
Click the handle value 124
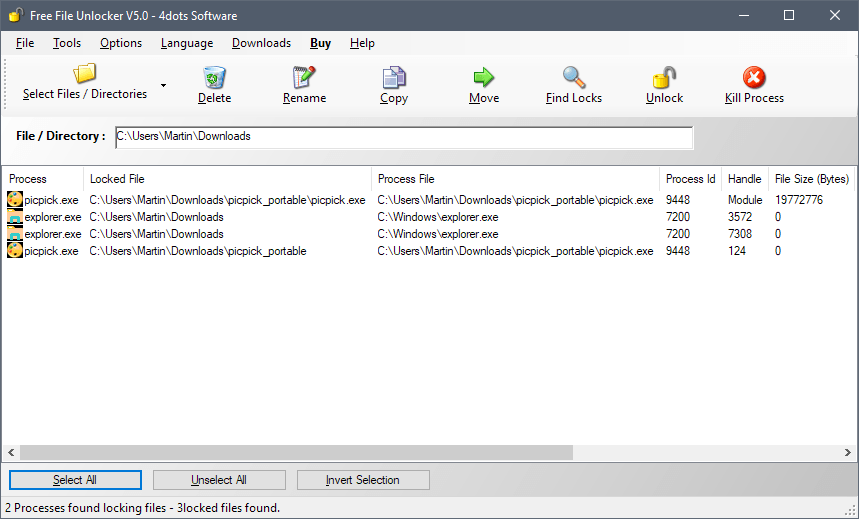click(737, 251)
